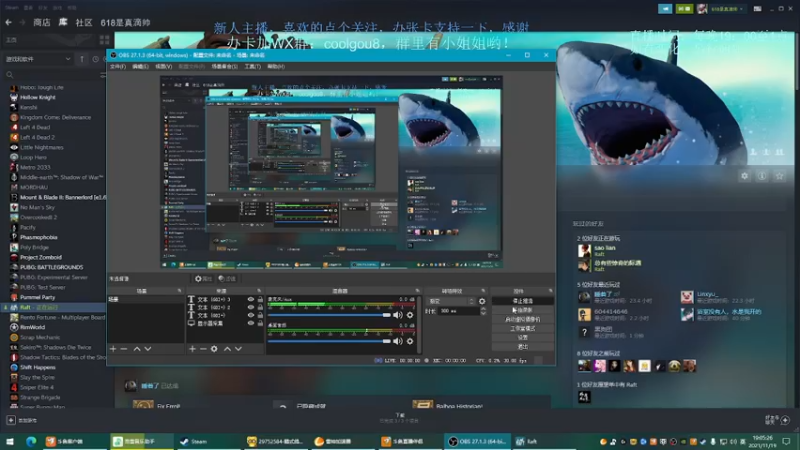Open the Edit menu in OBS
800x450 pixels.
[x=140, y=66]
